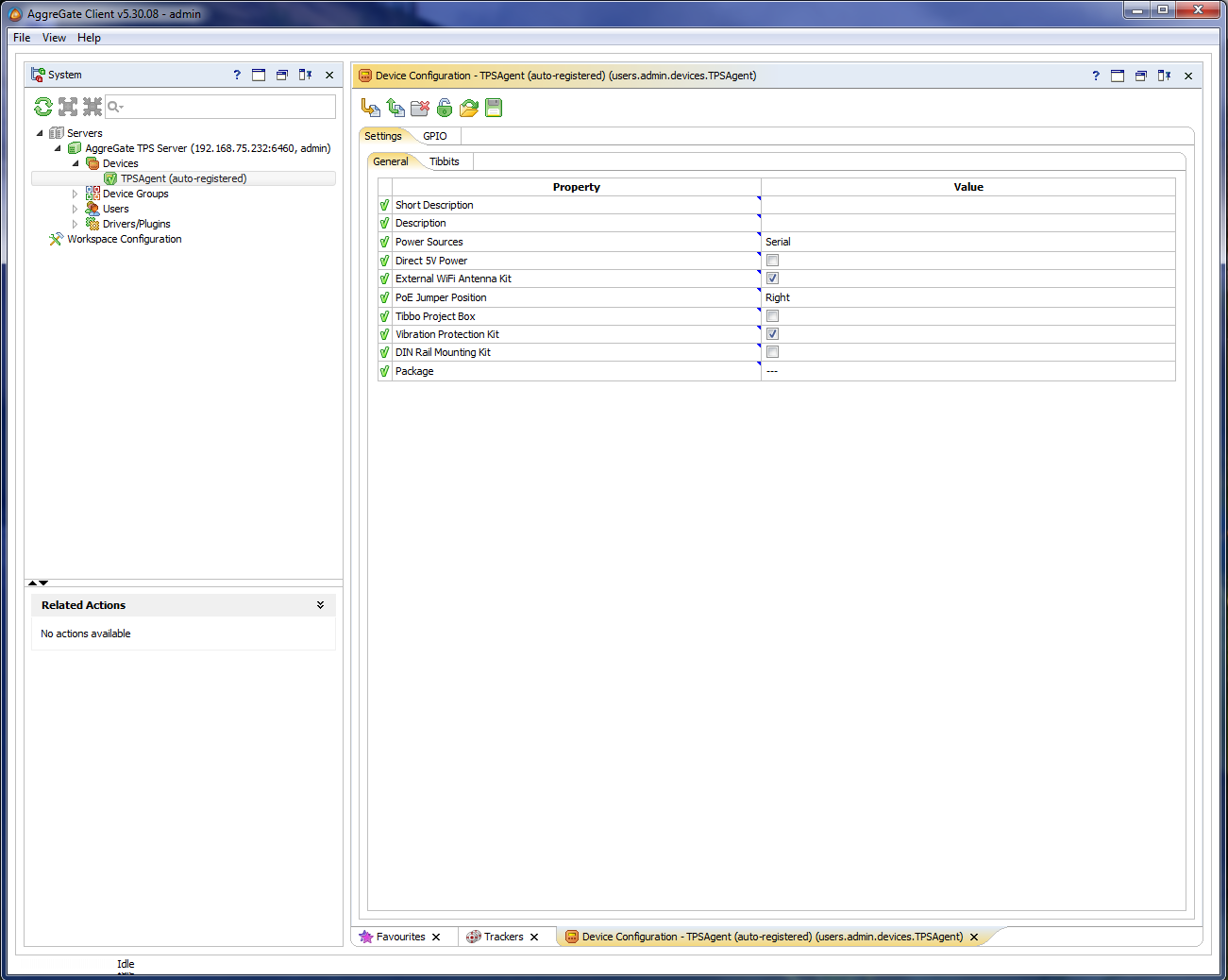Click the expand-all tree icon in System toolbar
This screenshot has width=1228, height=980.
pos(68,107)
